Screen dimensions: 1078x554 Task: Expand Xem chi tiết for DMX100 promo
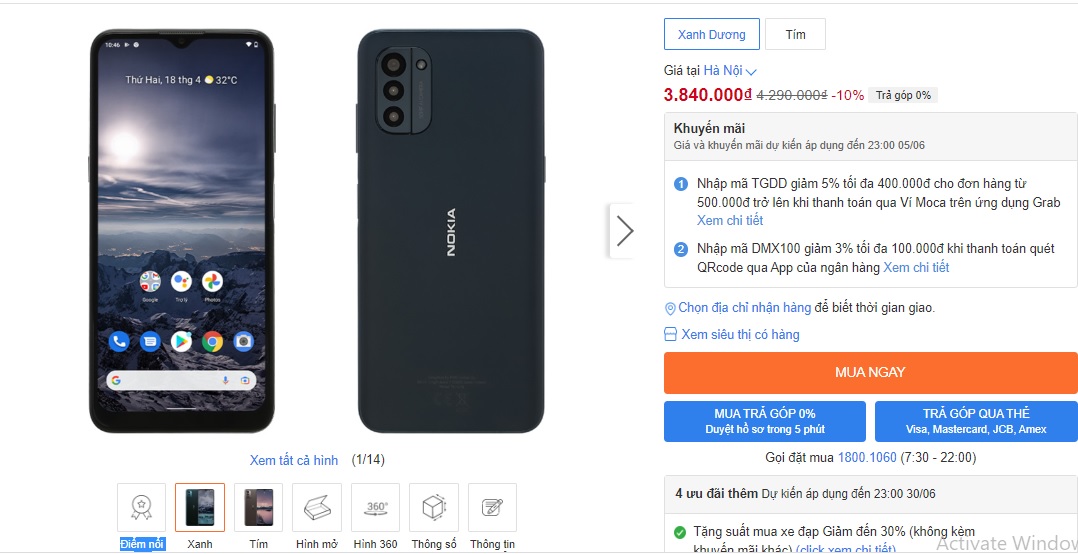pos(916,267)
